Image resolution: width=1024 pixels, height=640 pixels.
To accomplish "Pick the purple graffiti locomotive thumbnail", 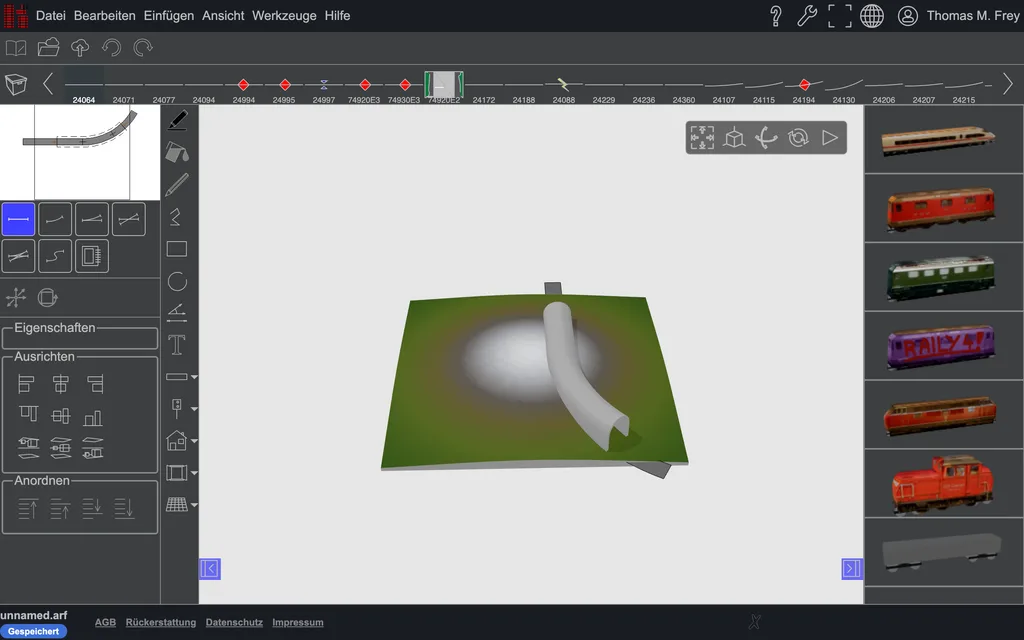I will pyautogui.click(x=940, y=345).
